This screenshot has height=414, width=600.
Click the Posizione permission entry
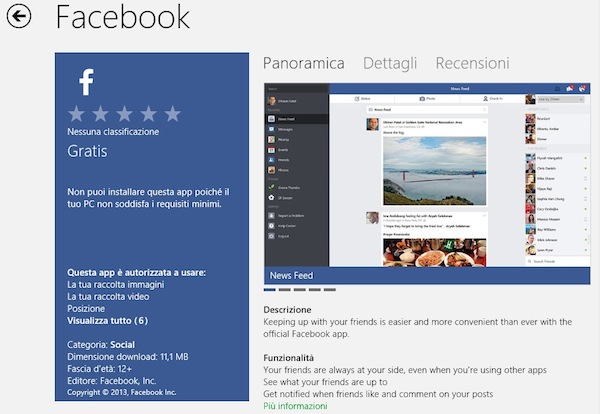point(86,309)
